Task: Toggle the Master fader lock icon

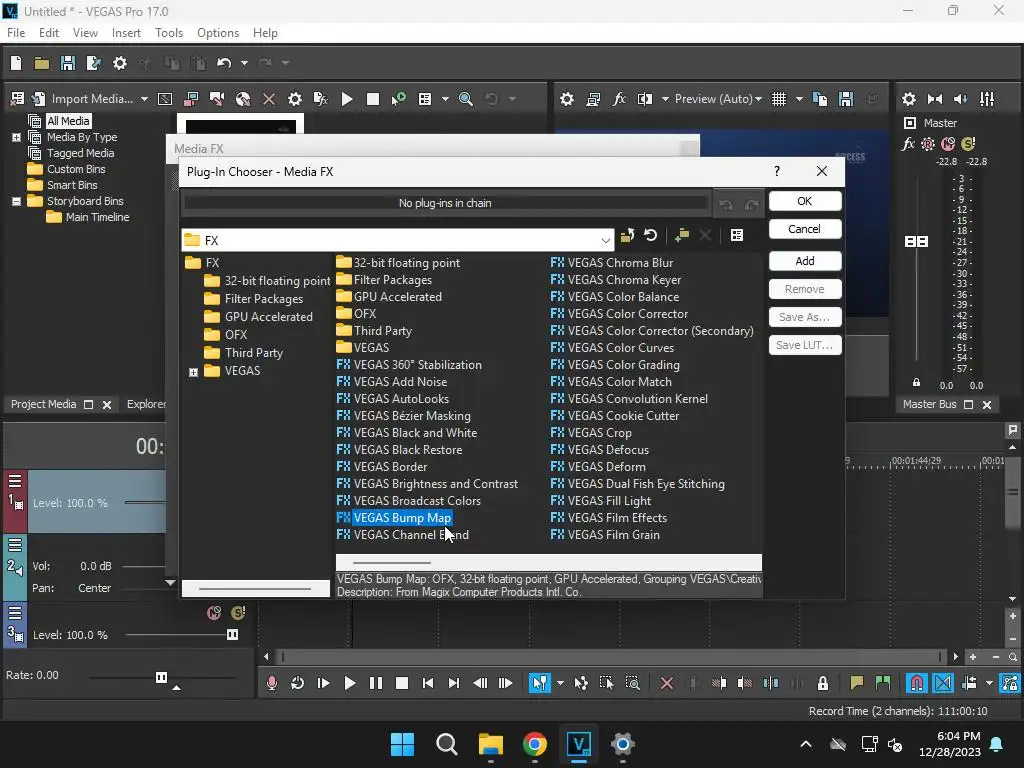Action: point(916,383)
